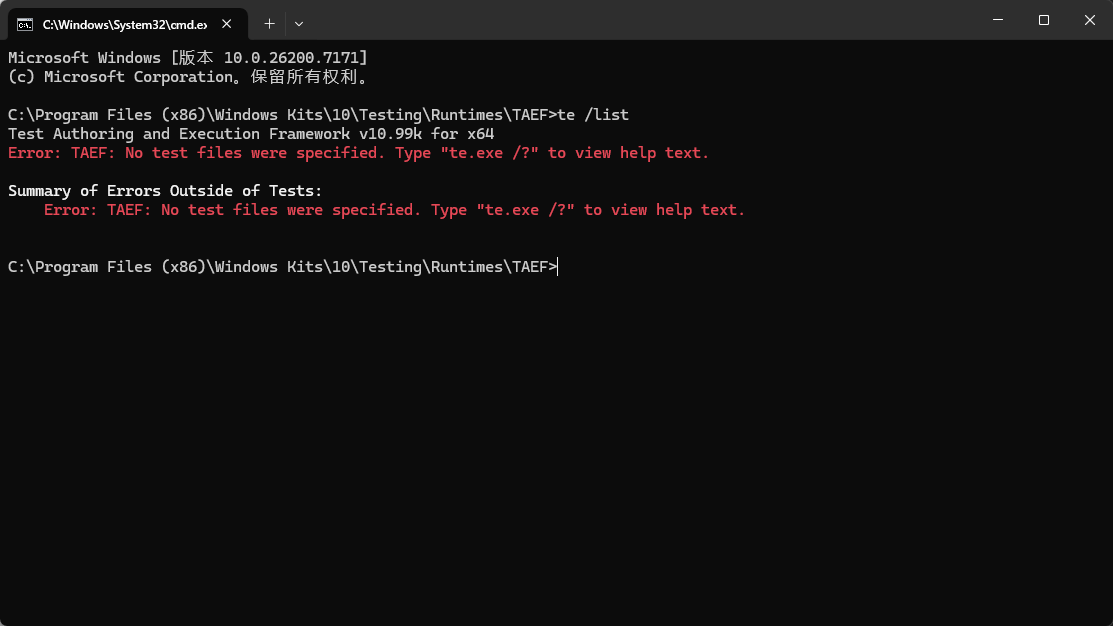Click the typed "te /list" command
This screenshot has width=1113, height=626.
click(x=593, y=115)
